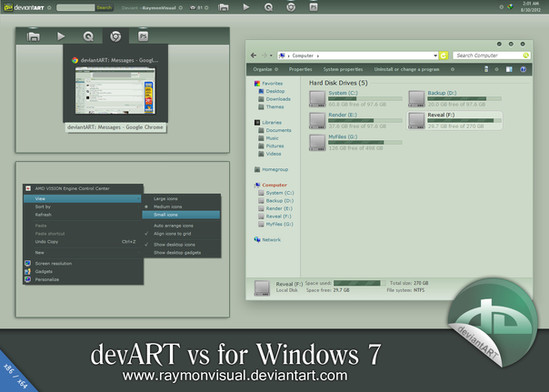Click folder icon in taskbar preview panel
The width and height of the screenshot is (549, 392).
click(x=33, y=36)
